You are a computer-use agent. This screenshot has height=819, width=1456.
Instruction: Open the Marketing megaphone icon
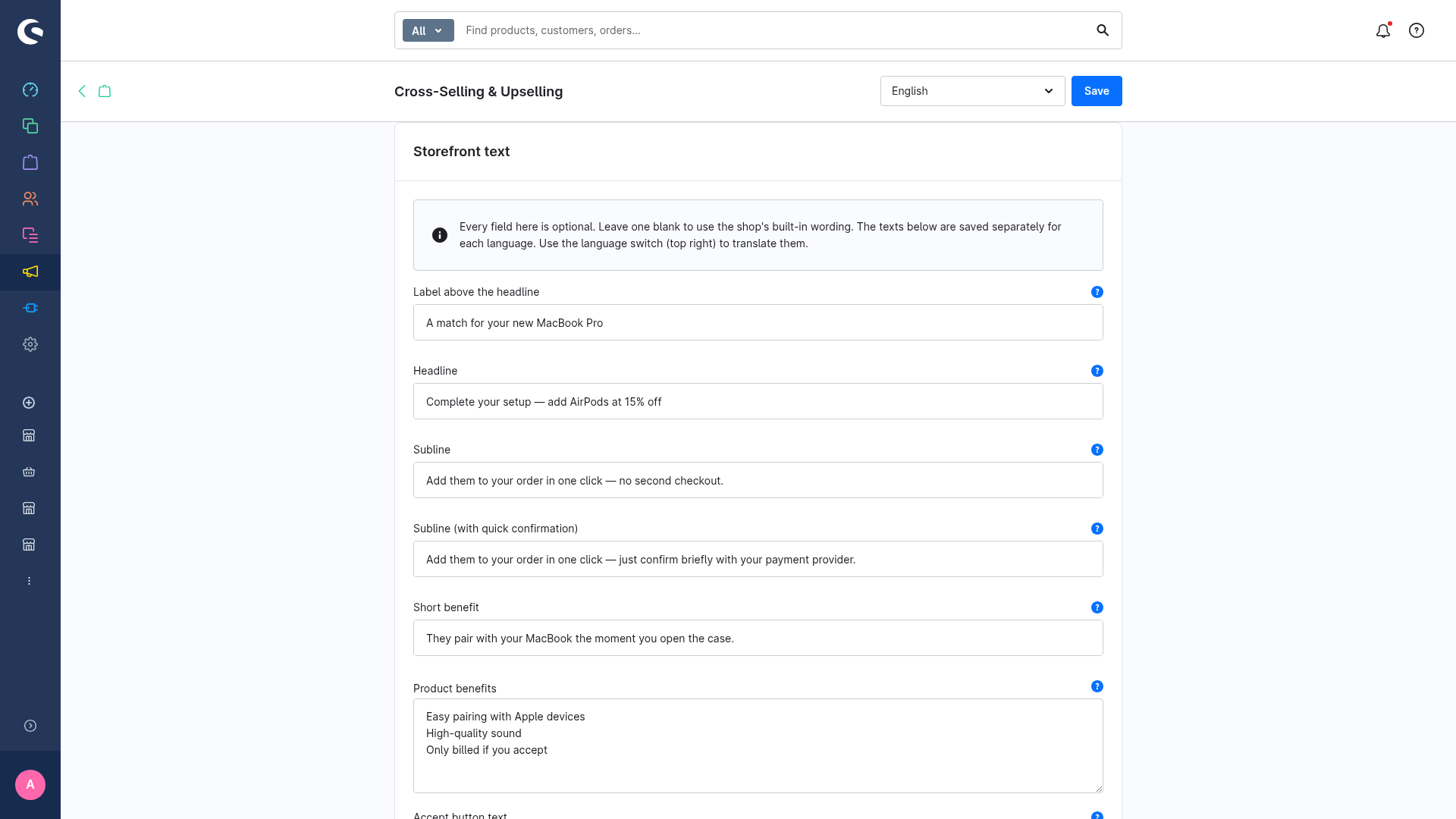(x=30, y=271)
